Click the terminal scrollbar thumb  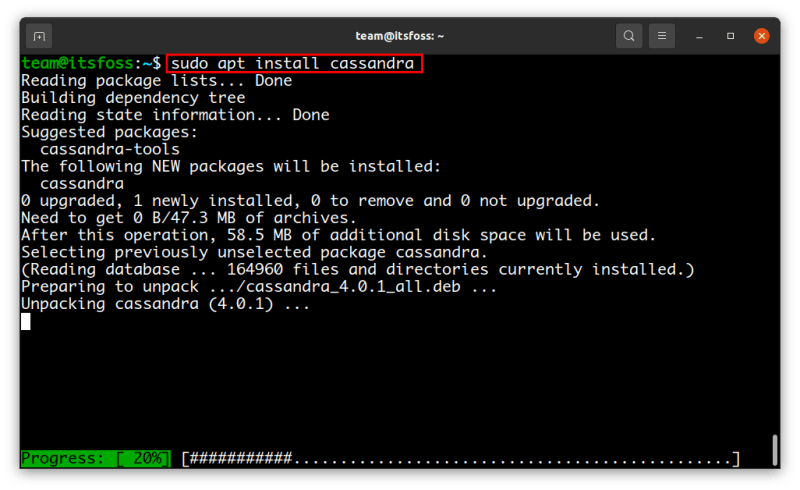(774, 450)
